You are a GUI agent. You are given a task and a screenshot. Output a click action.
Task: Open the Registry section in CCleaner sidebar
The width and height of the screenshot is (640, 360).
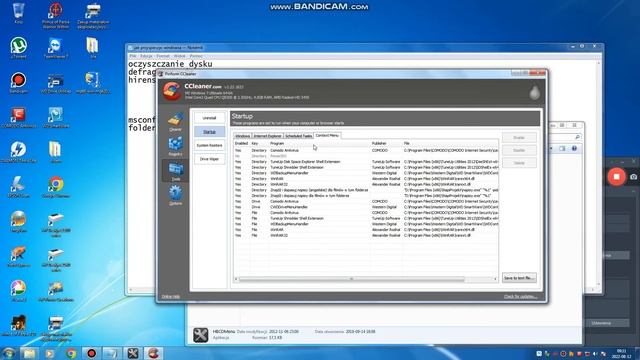pos(176,147)
